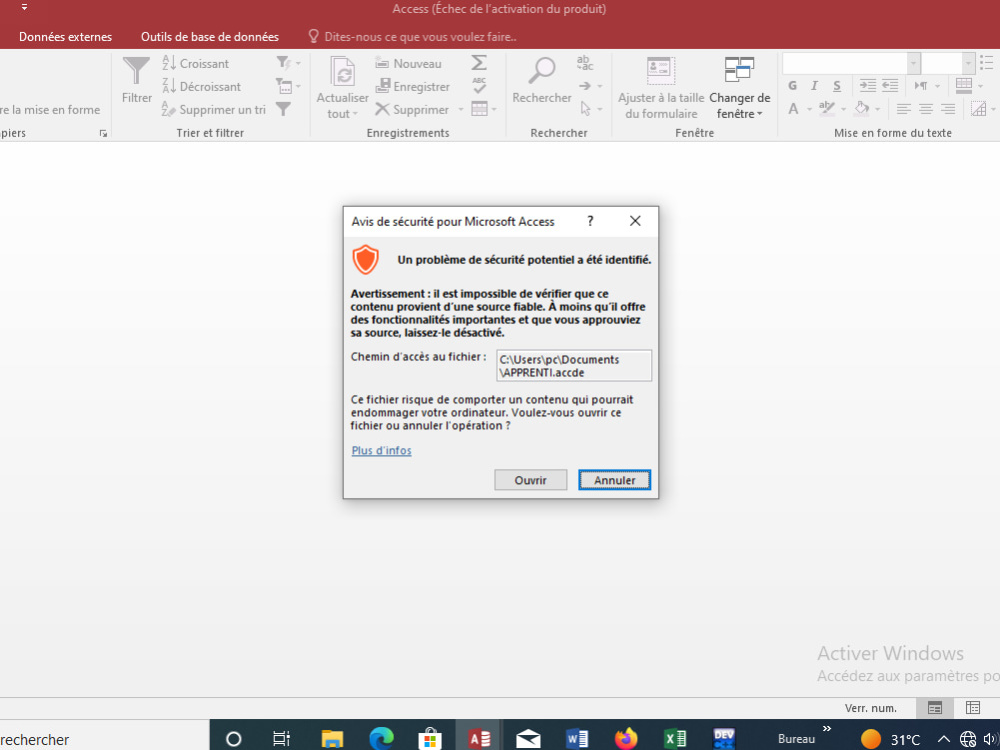Open the Données externes tab
The image size is (1000, 750).
[x=65, y=37]
